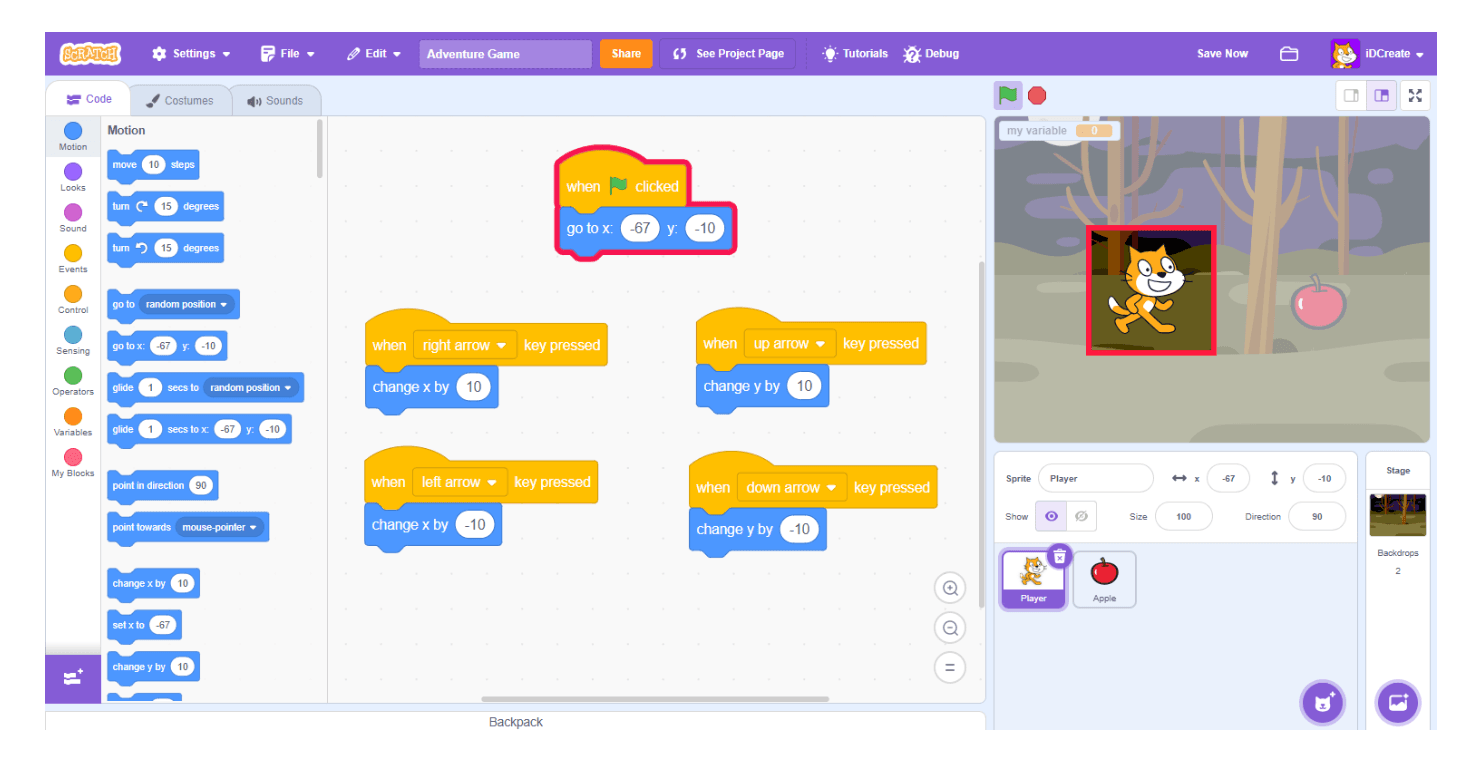Open glide to random position dropdown
This screenshot has height=770, width=1482.
click(x=251, y=387)
